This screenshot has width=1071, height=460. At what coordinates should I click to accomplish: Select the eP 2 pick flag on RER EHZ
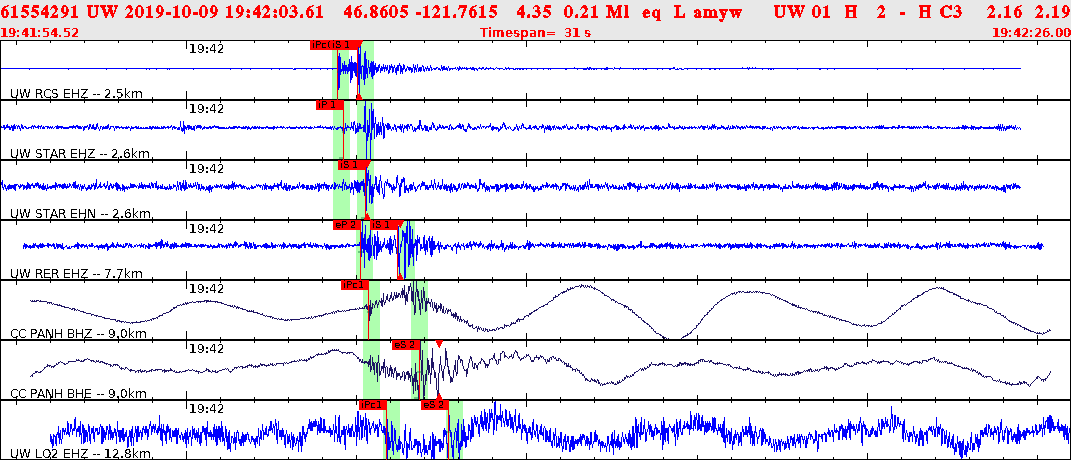coord(345,225)
